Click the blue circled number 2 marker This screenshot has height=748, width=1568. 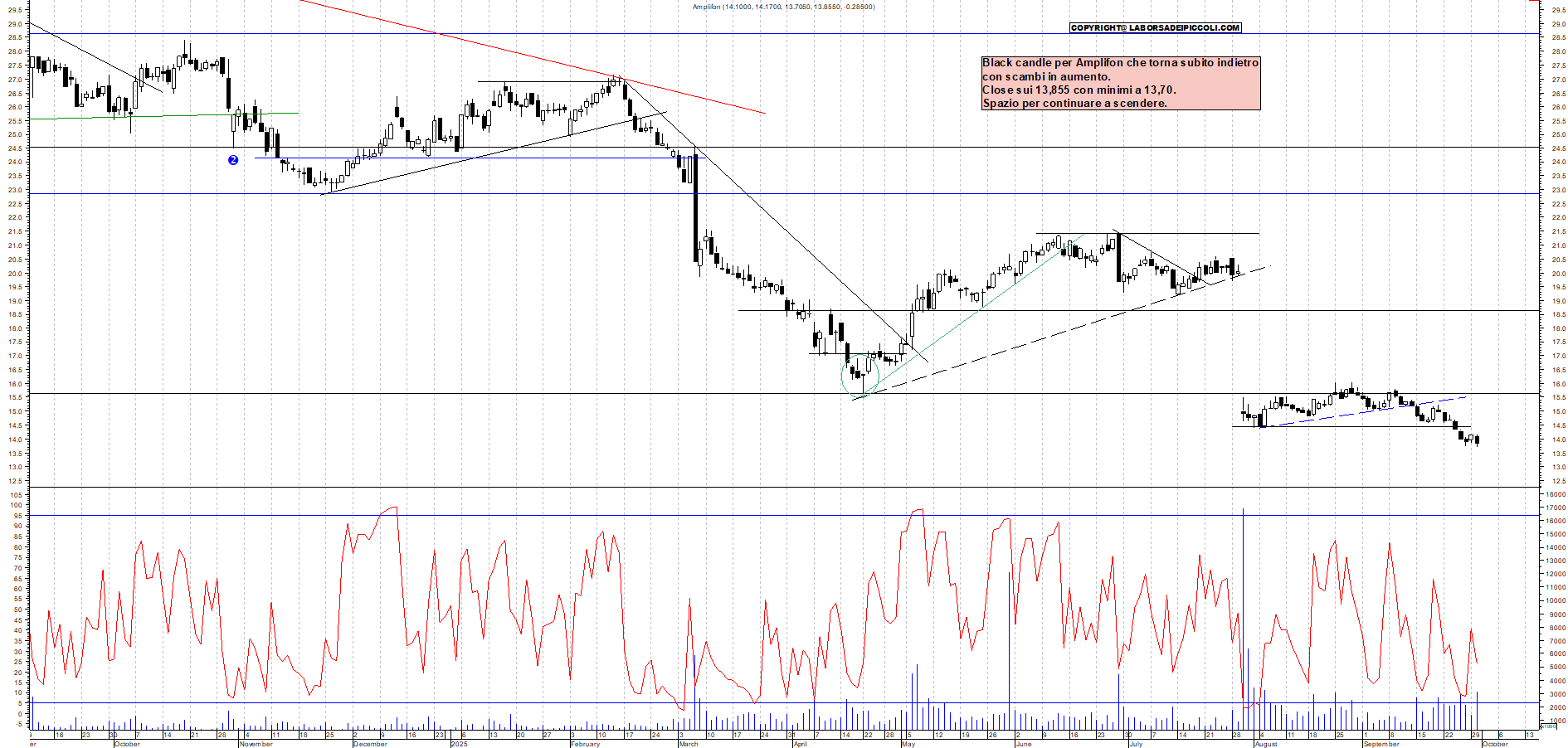233,160
